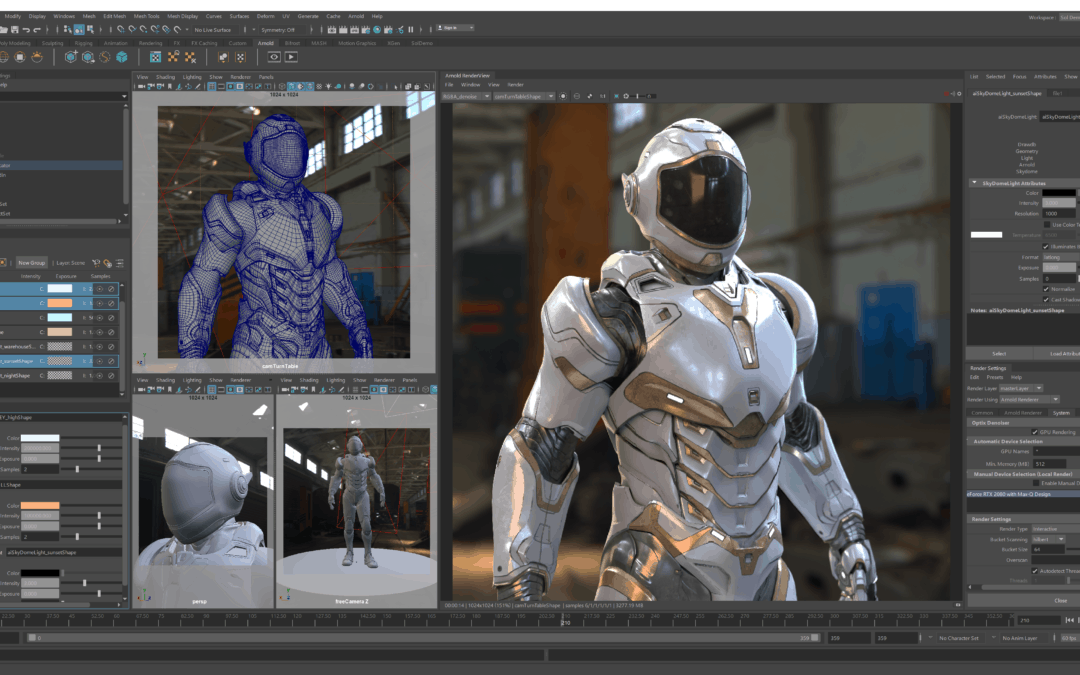The width and height of the screenshot is (1080, 675).
Task: Toggle Normalize checkbox in SkyDomeLight attributes
Action: click(x=1046, y=289)
